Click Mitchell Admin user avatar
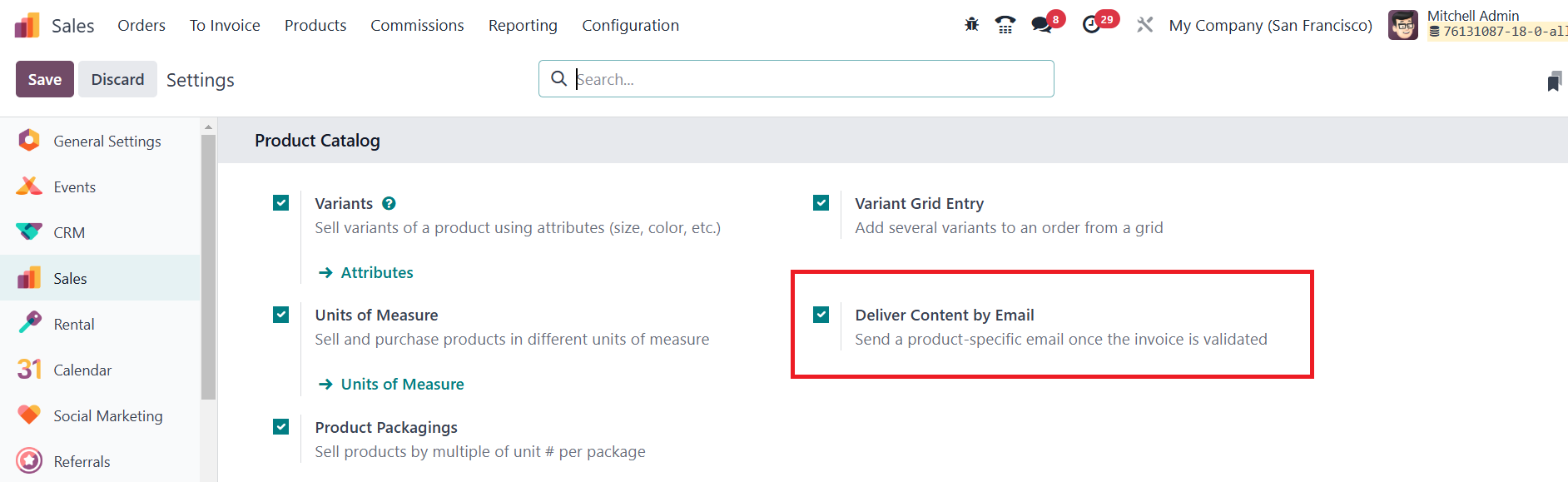Image resolution: width=1568 pixels, height=482 pixels. (1403, 25)
